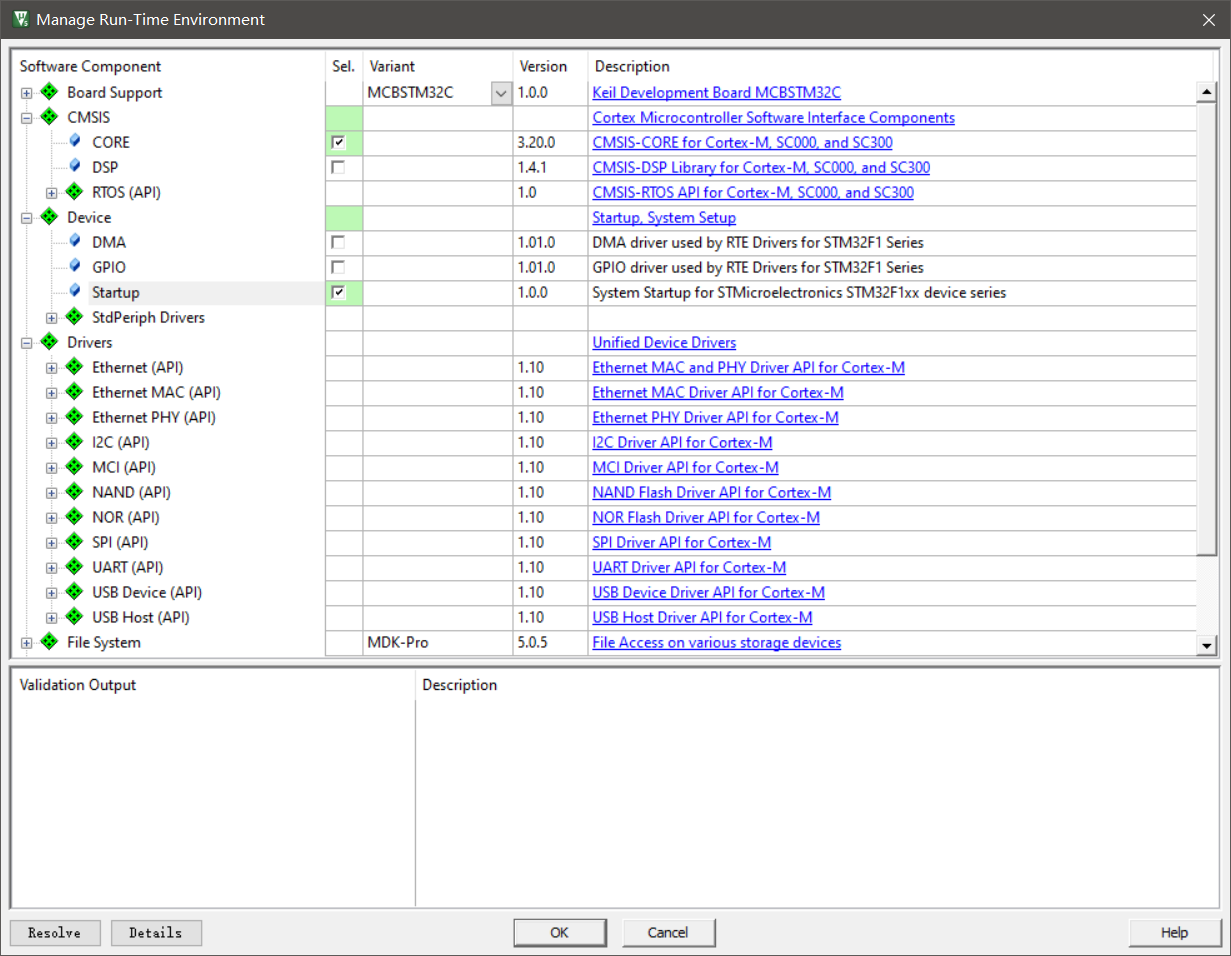Click the Software Component column header
Image resolution: width=1231 pixels, height=956 pixels.
90,66
